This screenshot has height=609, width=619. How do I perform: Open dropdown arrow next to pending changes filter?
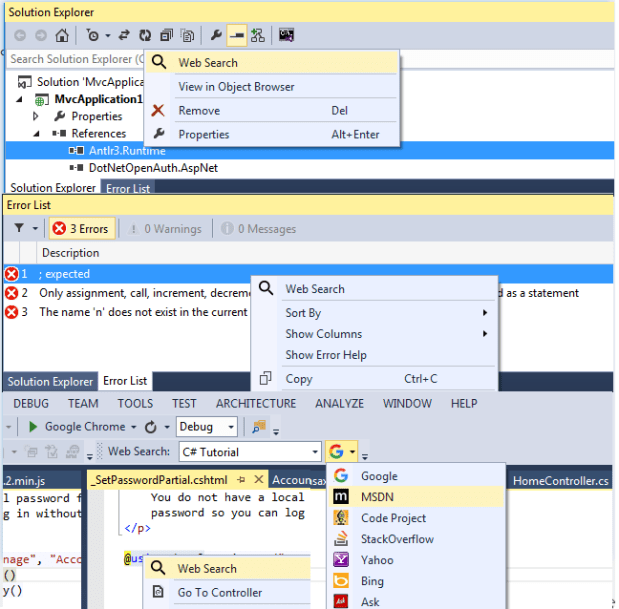click(108, 36)
